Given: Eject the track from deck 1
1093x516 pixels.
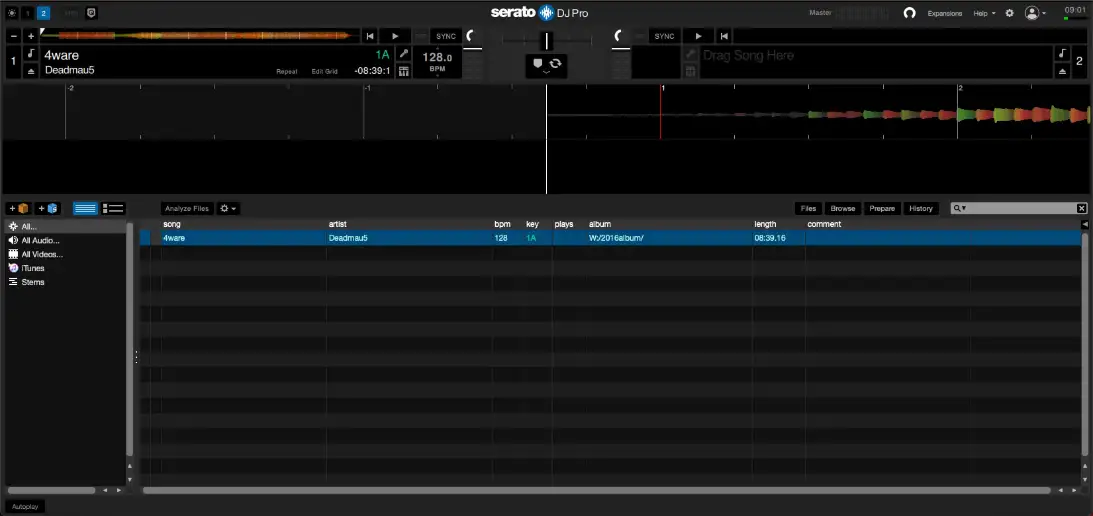Looking at the screenshot, I should coord(31,70).
